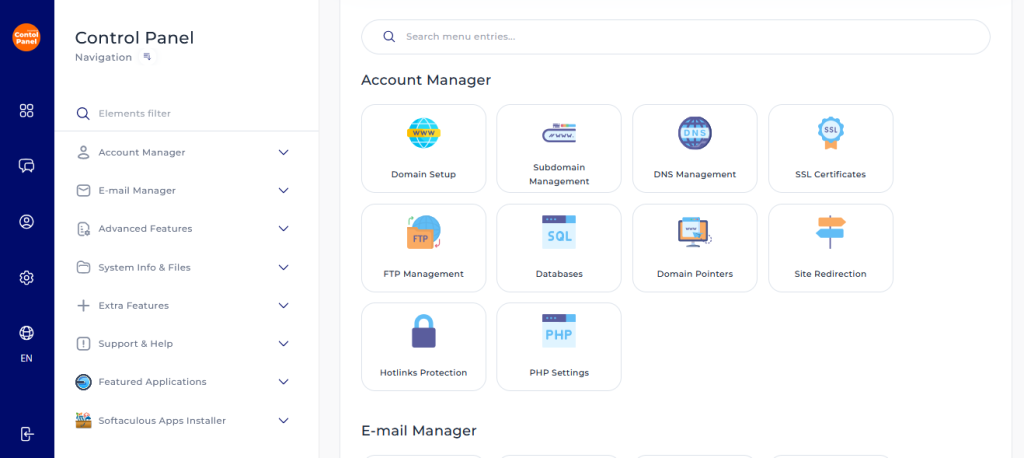Viewport: 1024px width, 458px height.
Task: Select Advanced Features in navigation
Action: click(x=145, y=229)
